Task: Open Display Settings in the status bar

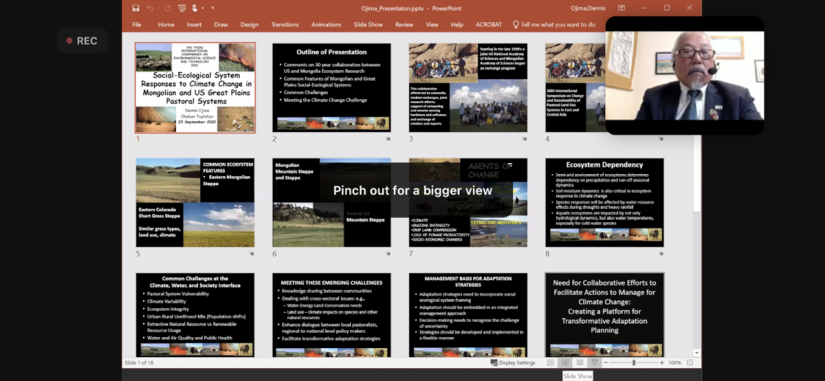Action: tap(513, 363)
